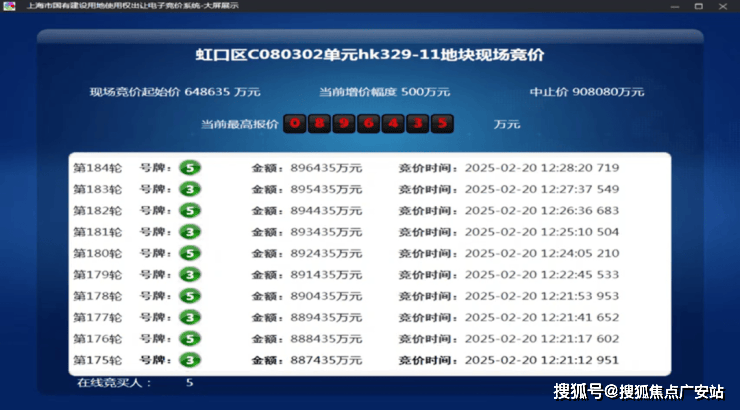The width and height of the screenshot is (740, 410).
Task: Click bid time 2025-02-20 12:24:05 210
Action: point(542,253)
